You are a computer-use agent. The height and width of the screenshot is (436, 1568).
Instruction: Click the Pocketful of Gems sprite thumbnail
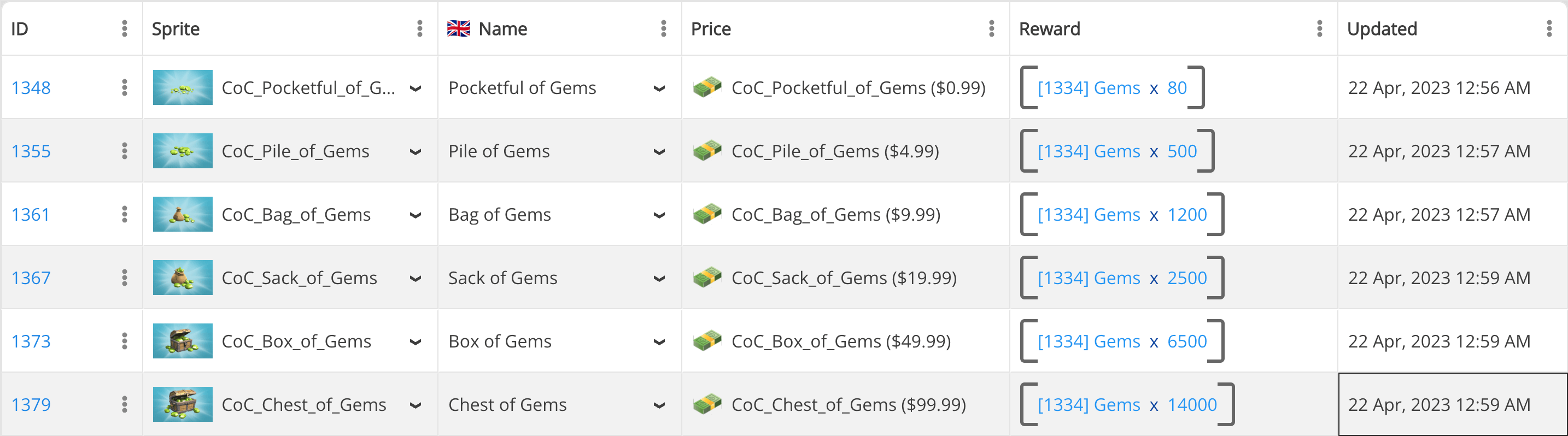(x=183, y=87)
